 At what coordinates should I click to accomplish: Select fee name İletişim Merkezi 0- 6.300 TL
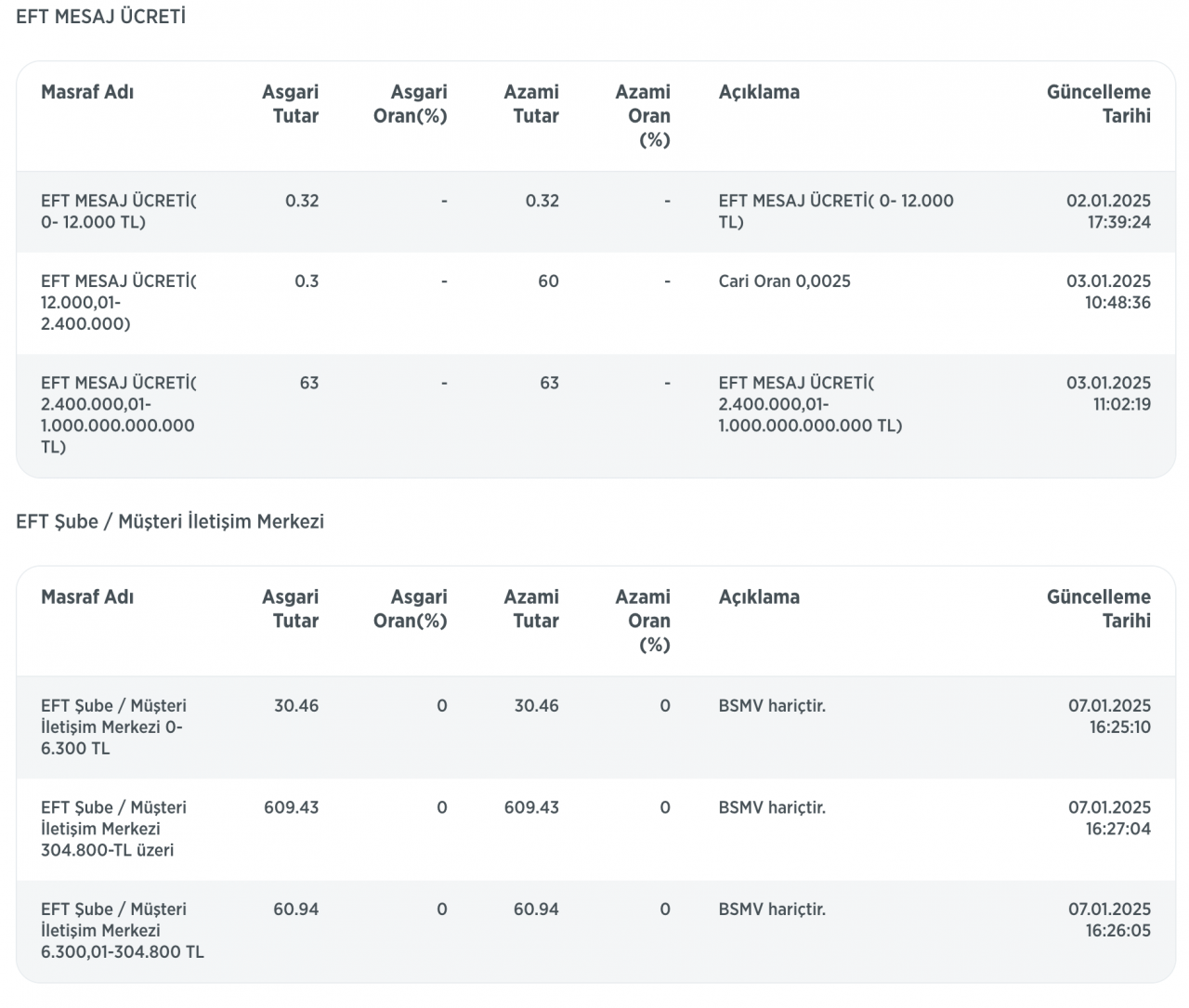pyautogui.click(x=113, y=727)
